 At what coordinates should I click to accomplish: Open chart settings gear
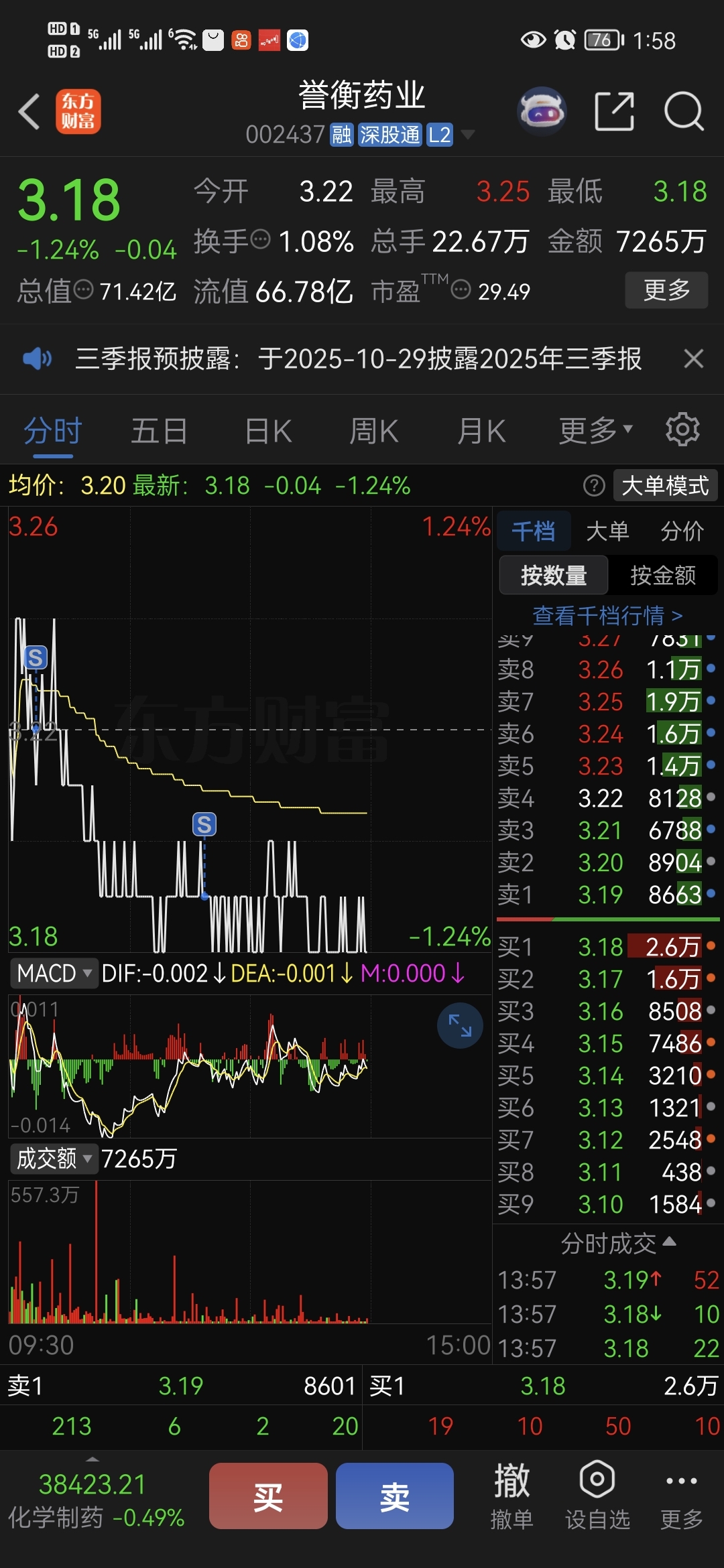tap(682, 430)
